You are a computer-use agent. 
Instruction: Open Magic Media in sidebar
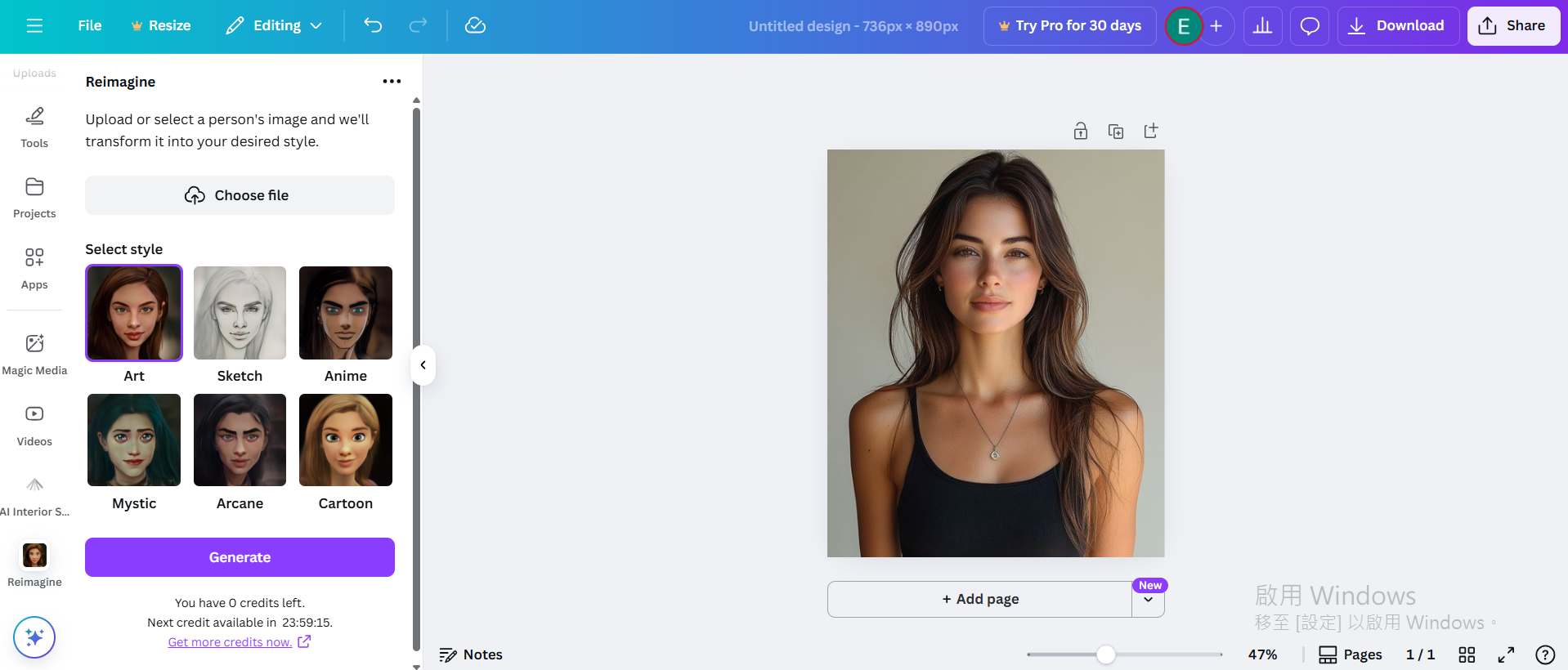click(x=34, y=354)
